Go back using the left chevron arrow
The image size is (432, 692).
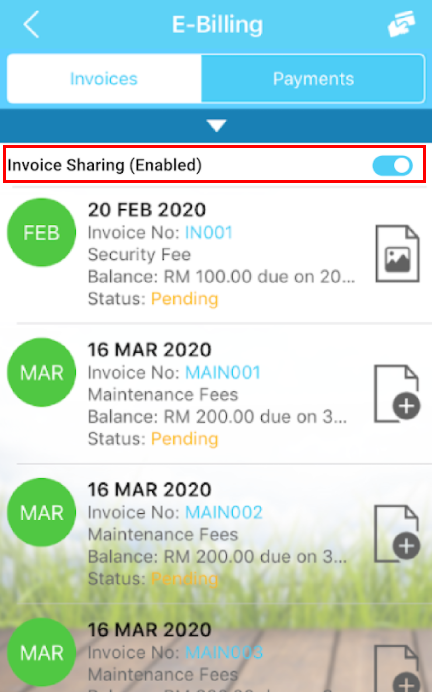[31, 24]
